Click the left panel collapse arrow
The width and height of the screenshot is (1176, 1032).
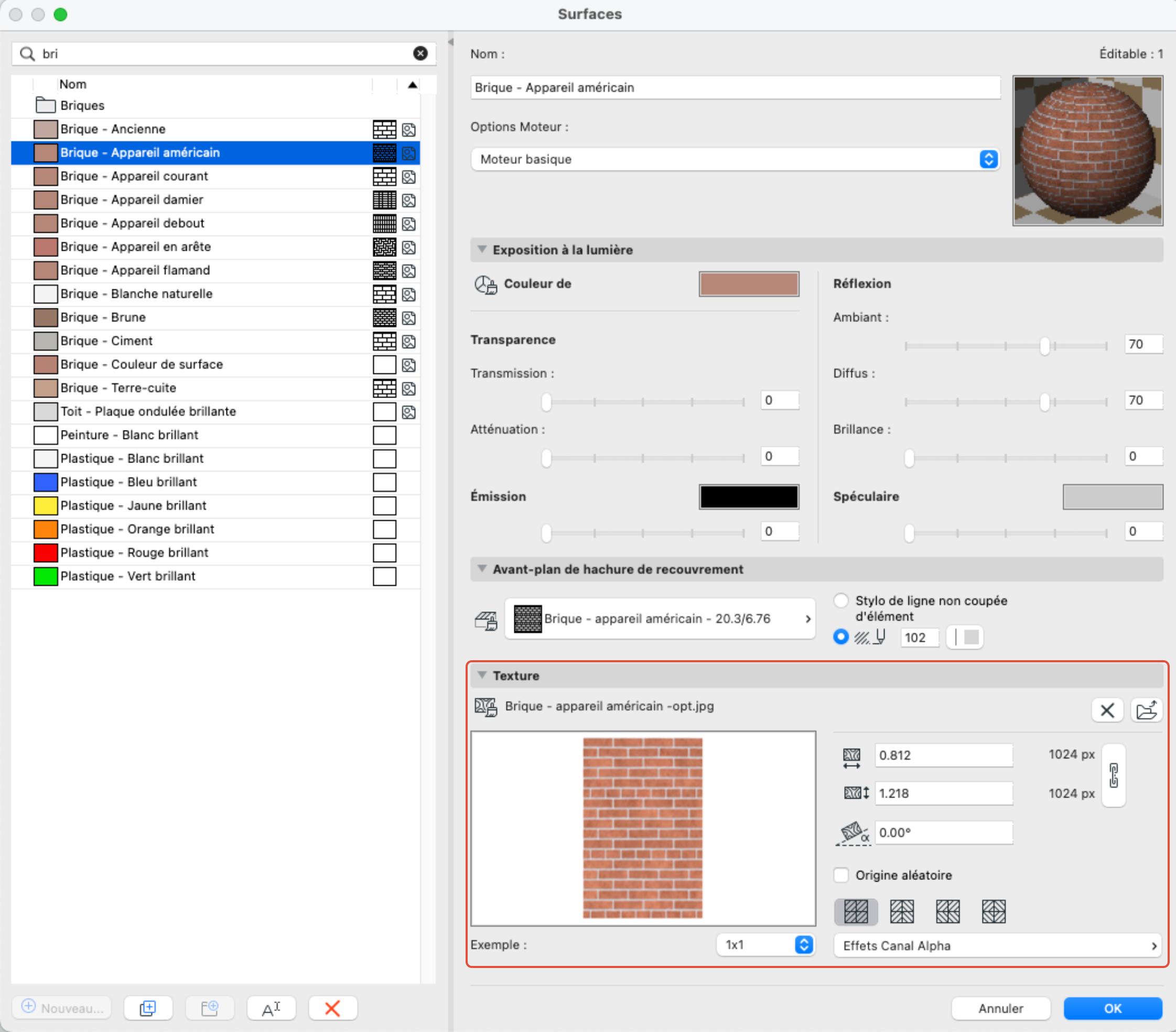point(450,42)
